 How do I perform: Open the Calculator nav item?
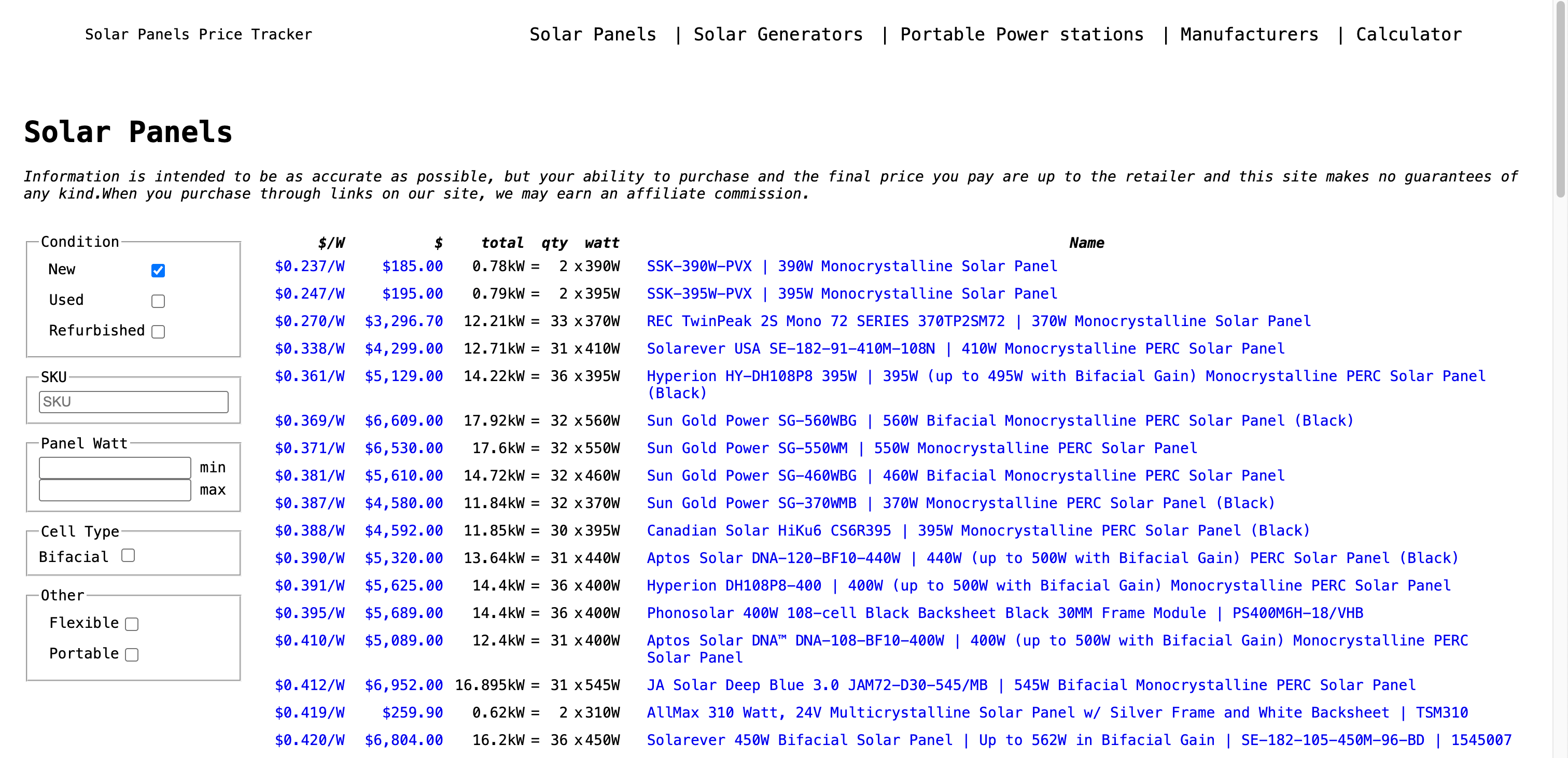[1409, 35]
